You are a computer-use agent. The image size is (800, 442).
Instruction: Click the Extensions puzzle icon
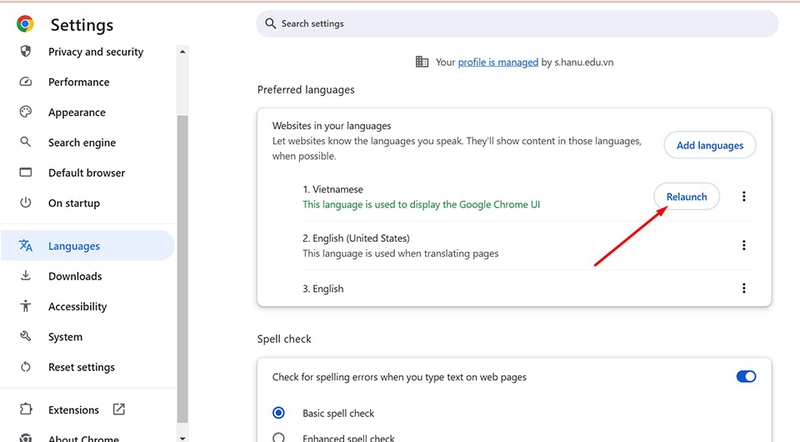pos(26,409)
